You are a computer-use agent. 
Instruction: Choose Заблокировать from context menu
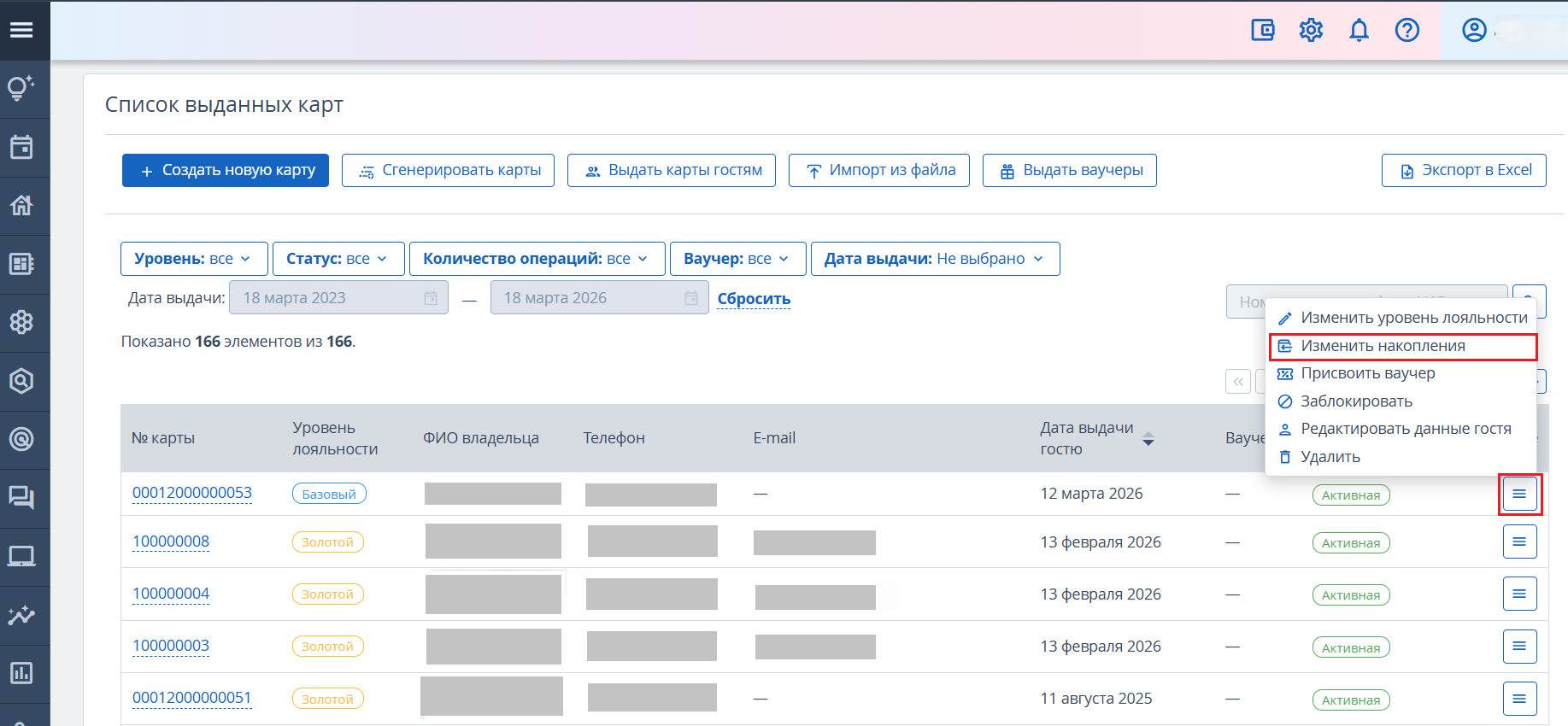tap(1355, 401)
